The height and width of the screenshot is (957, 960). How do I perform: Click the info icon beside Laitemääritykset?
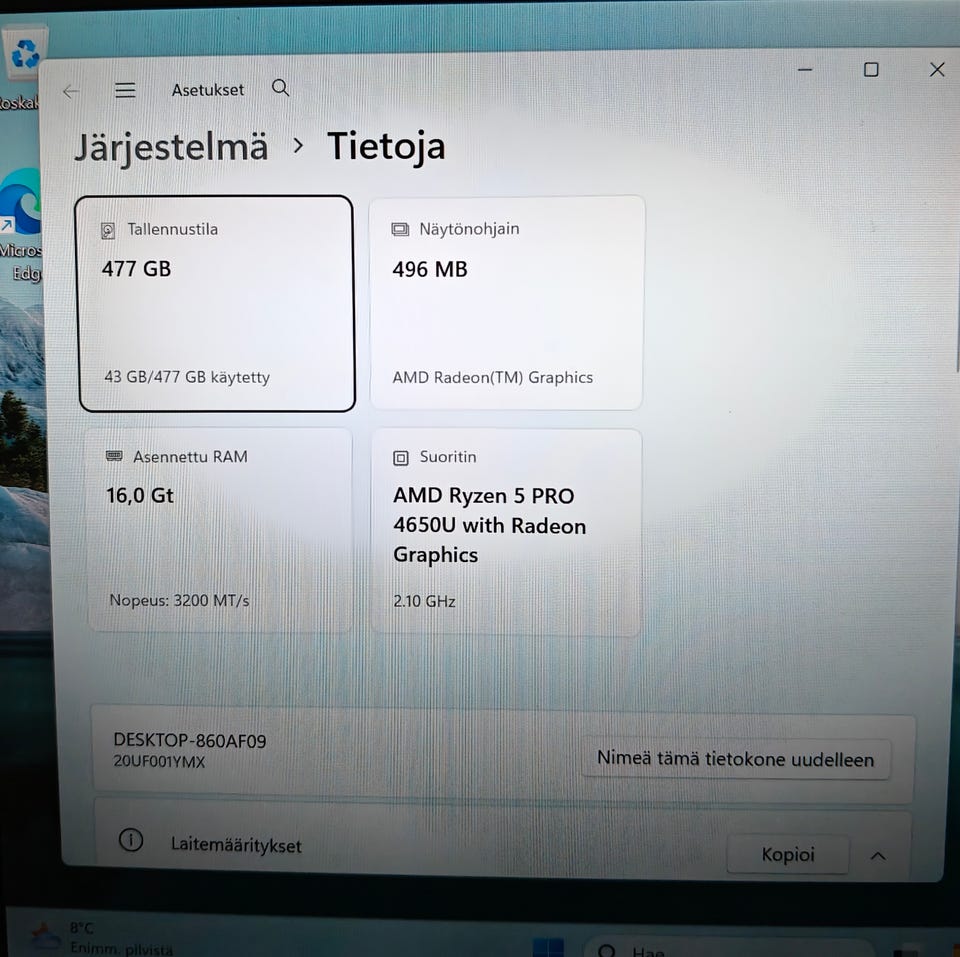pyautogui.click(x=130, y=840)
